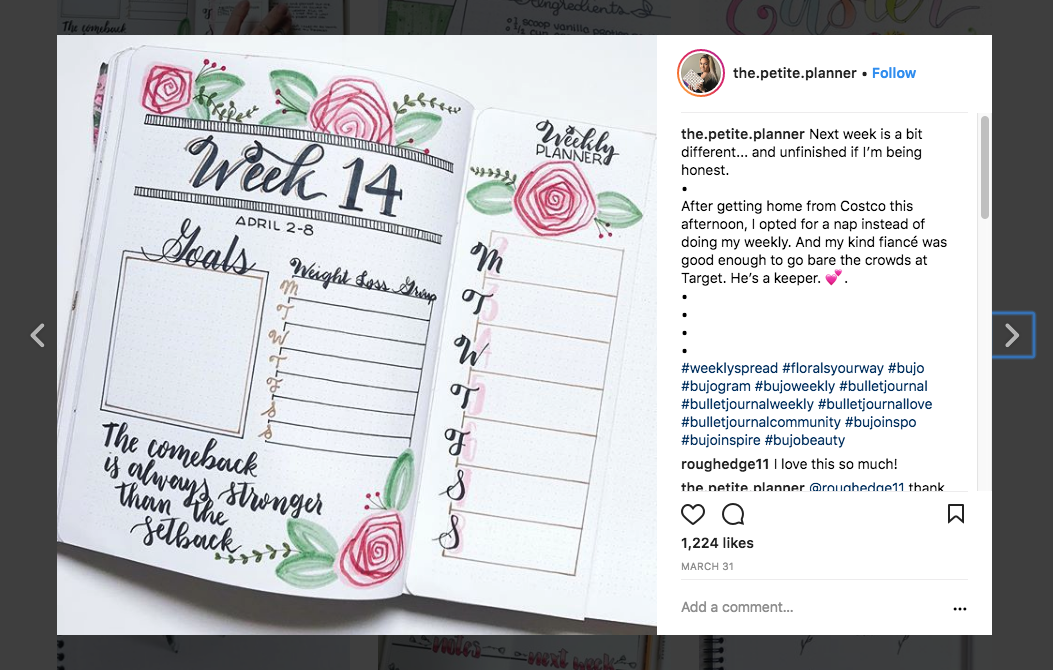Screen dimensions: 1053x670
Task: Click the Week 14 journal photo
Action: click(357, 335)
